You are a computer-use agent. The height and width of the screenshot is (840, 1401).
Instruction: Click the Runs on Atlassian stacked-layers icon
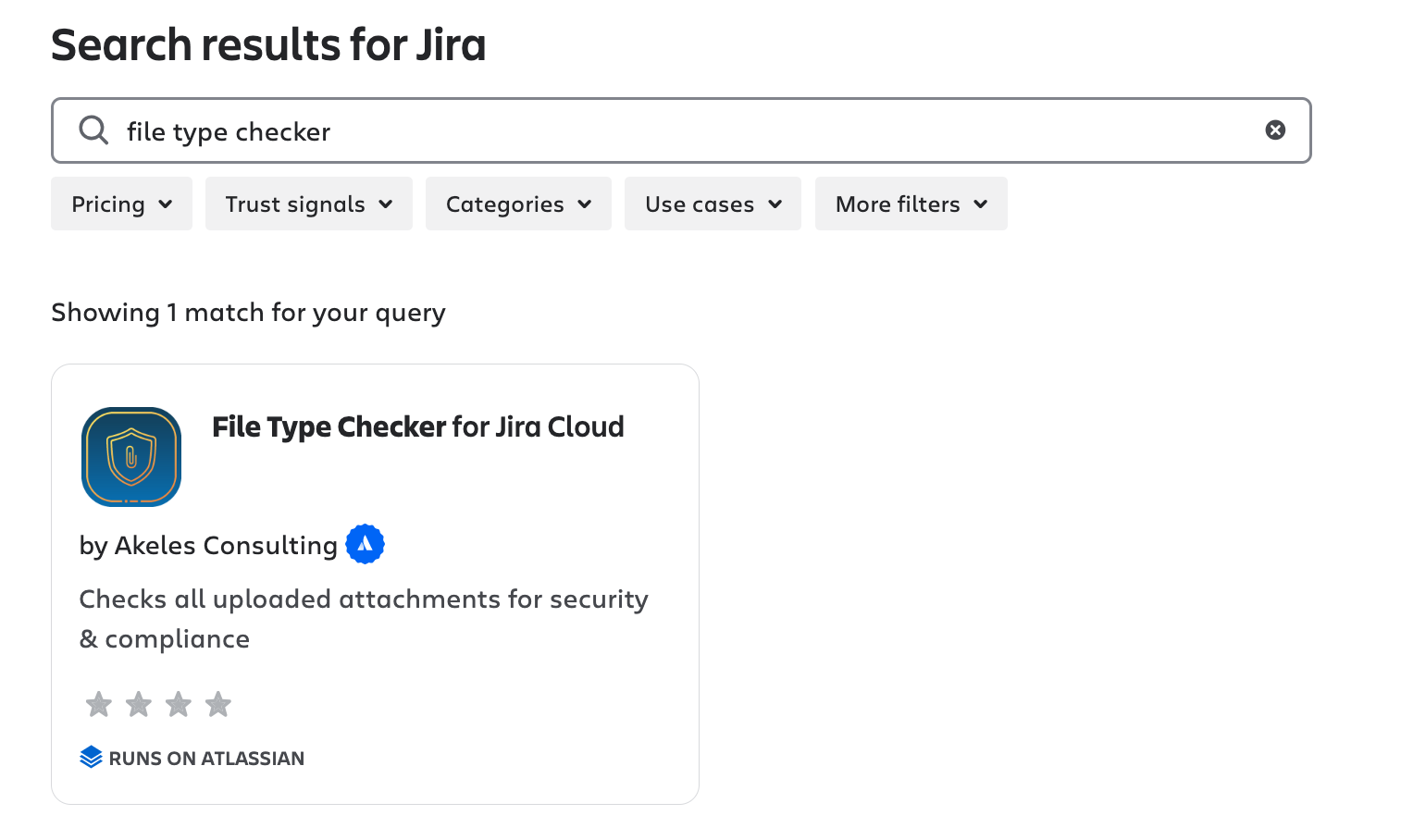click(x=90, y=757)
